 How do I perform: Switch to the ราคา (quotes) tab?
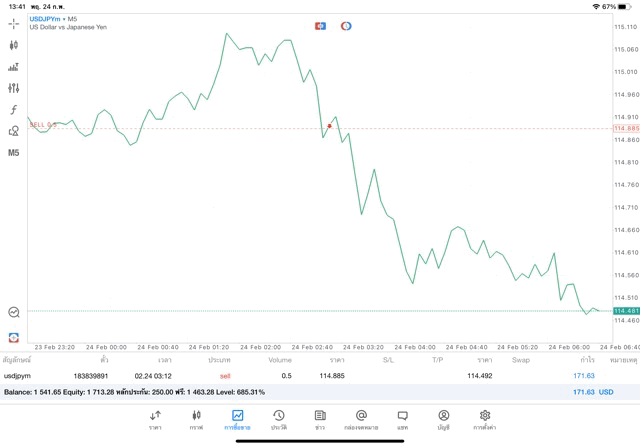155,420
